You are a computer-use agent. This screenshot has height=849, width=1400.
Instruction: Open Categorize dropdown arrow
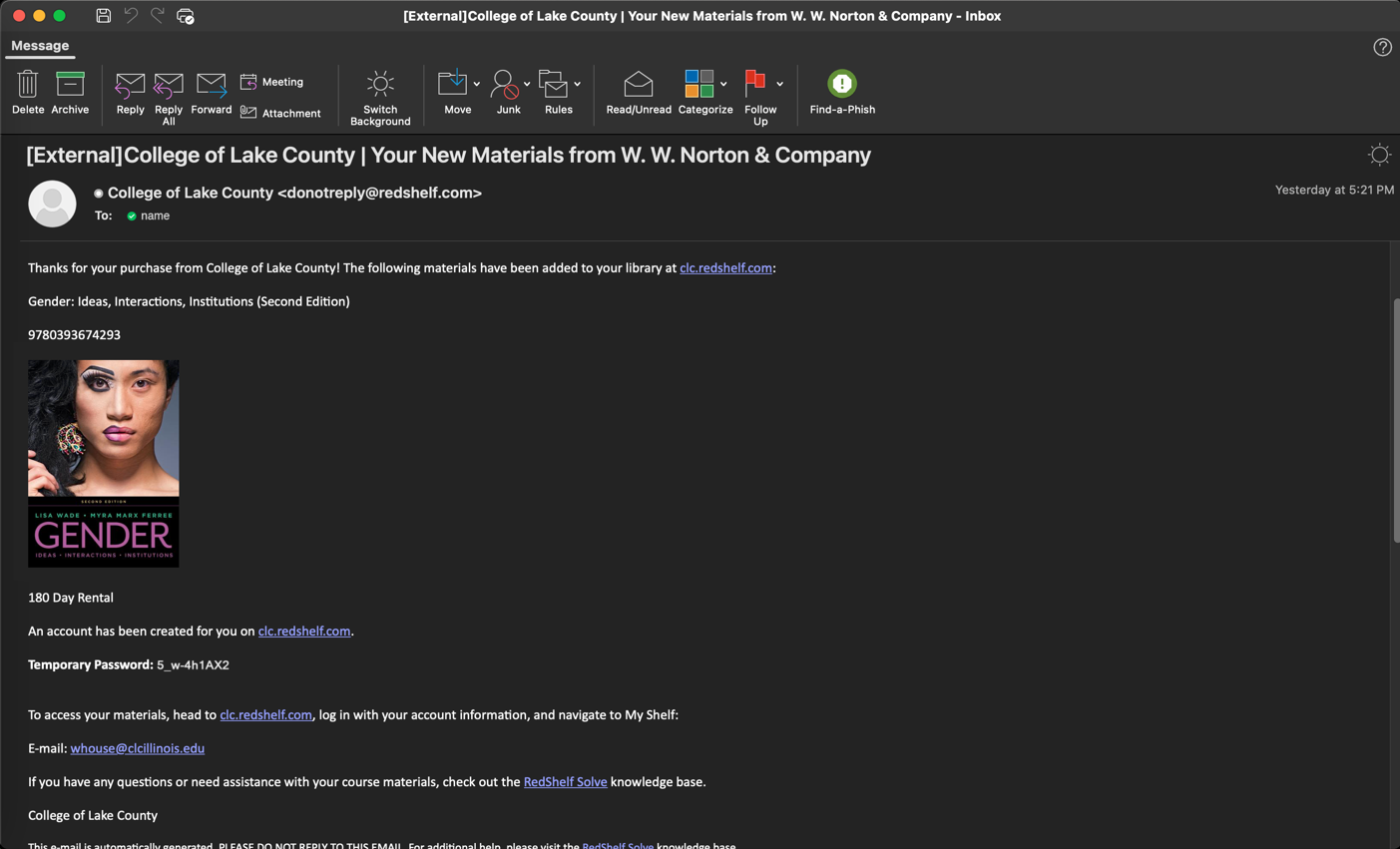(x=723, y=84)
